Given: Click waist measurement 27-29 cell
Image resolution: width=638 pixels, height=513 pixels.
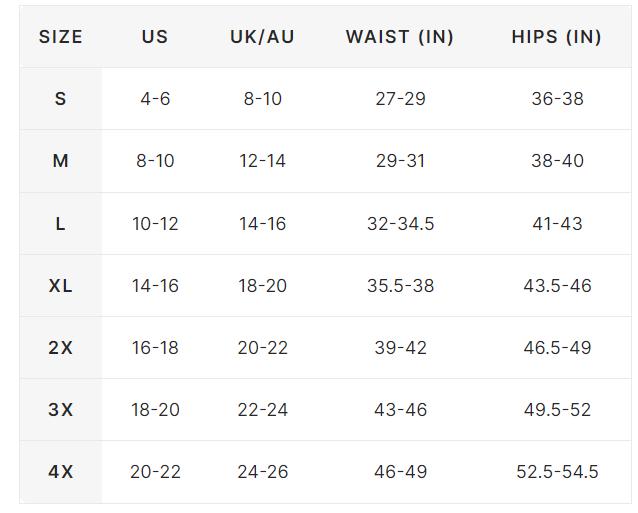Looking at the screenshot, I should 400,99.
